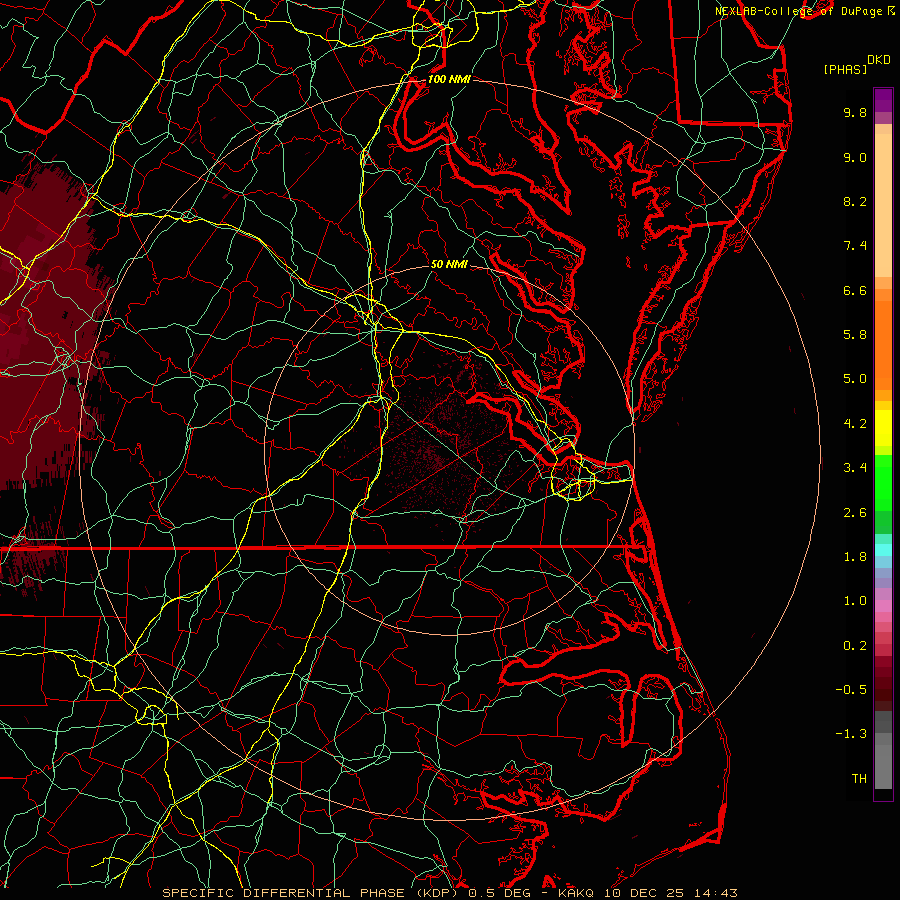Click the TH threshold legend label
This screenshot has width=900, height=900.
tap(859, 779)
